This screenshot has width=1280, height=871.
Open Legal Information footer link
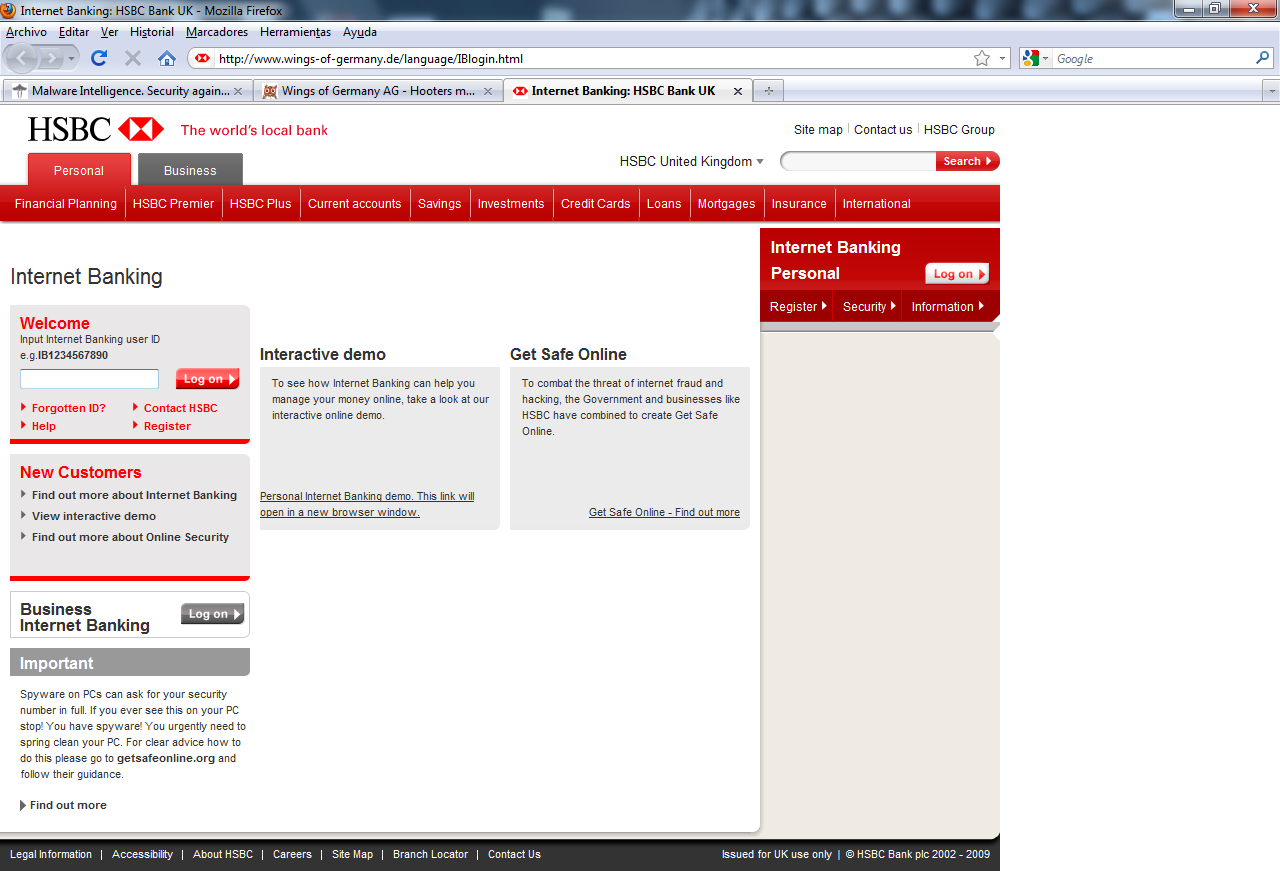pyautogui.click(x=50, y=854)
